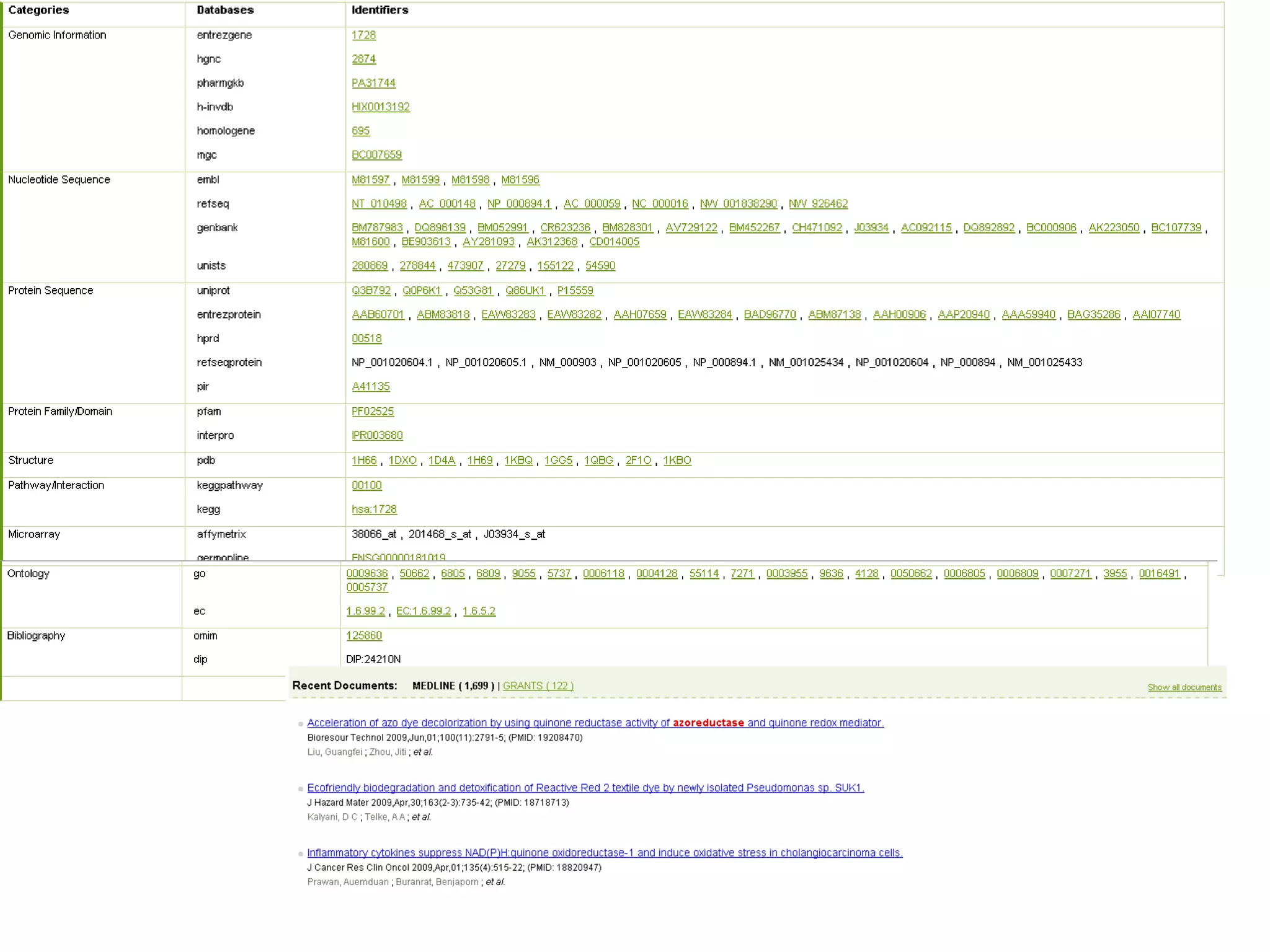1270x952 pixels.
Task: Open unists identifier 280869
Action: pos(370,266)
